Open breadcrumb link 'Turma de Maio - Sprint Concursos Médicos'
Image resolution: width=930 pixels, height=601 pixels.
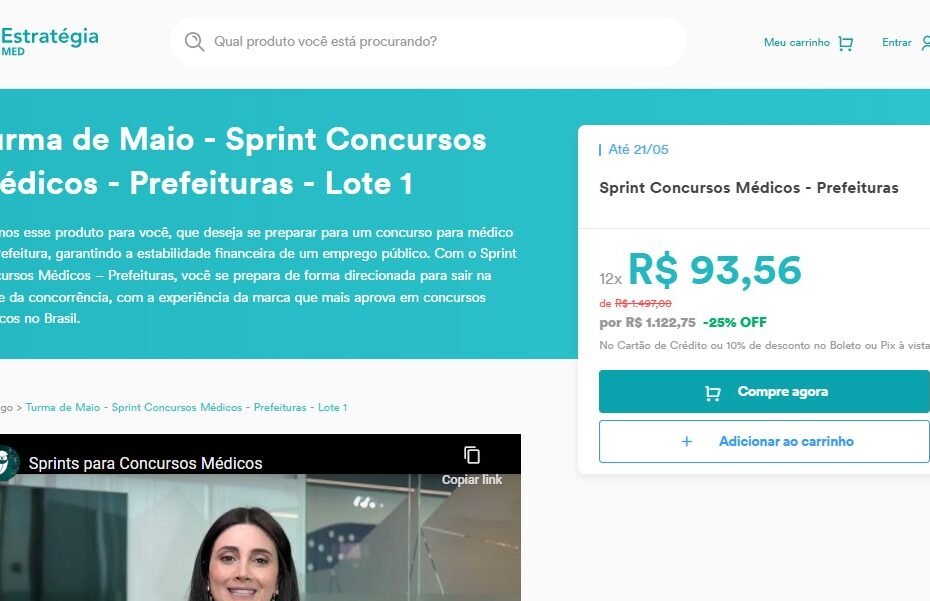[186, 408]
